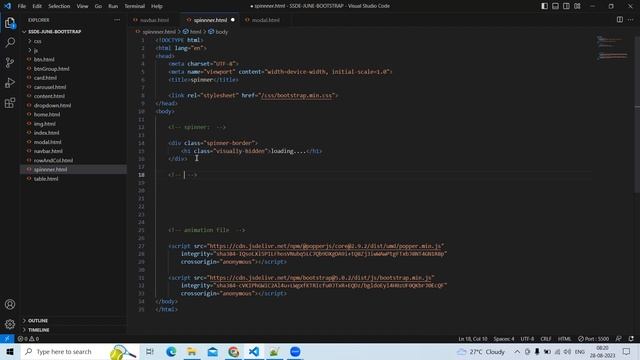Split the editor to the right
Screen dimensions: 640x360
click(620, 20)
